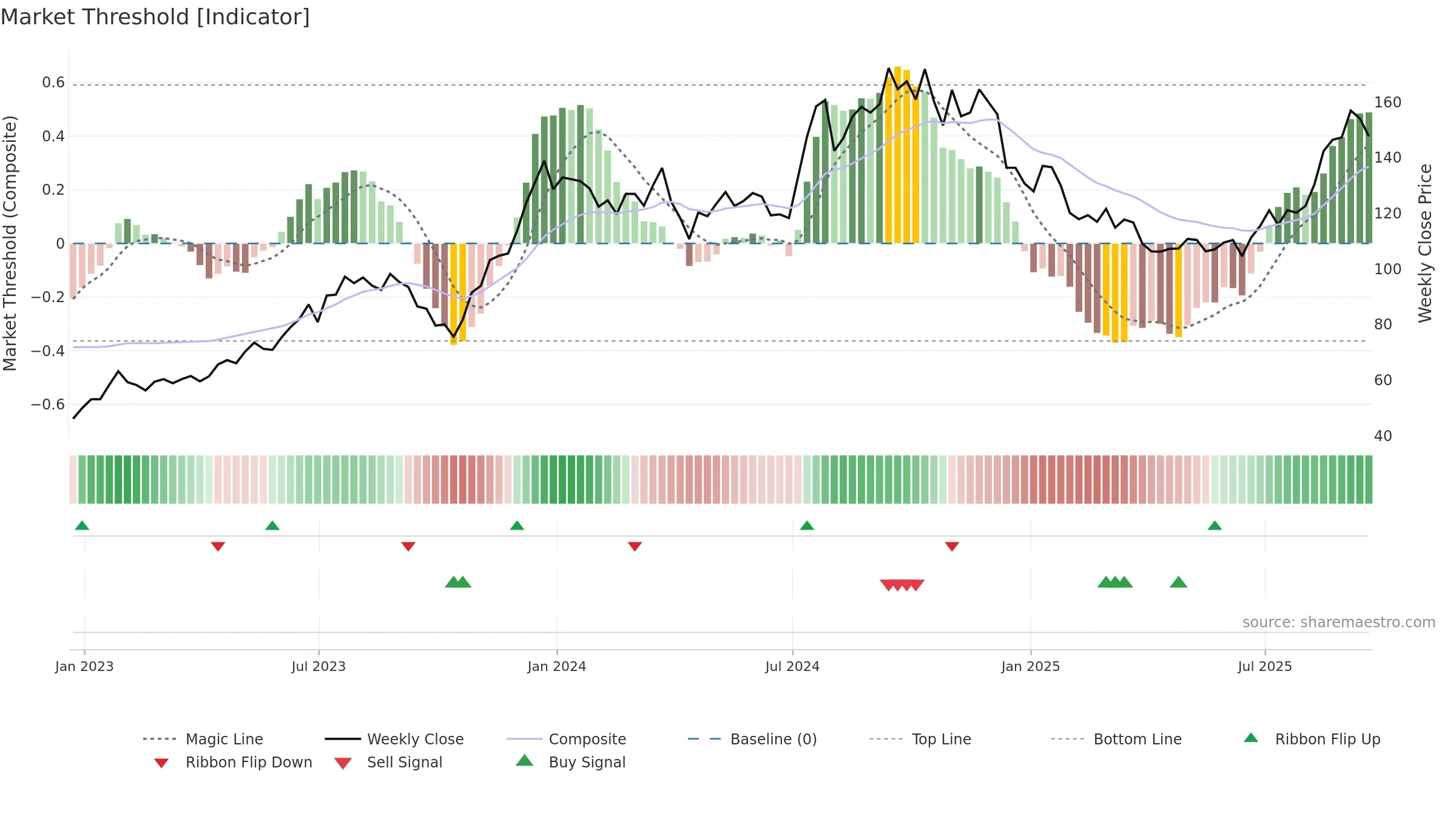This screenshot has width=1456, height=819.
Task: Click the ribbon flip up marker just after Jul 2024
Action: tap(807, 525)
